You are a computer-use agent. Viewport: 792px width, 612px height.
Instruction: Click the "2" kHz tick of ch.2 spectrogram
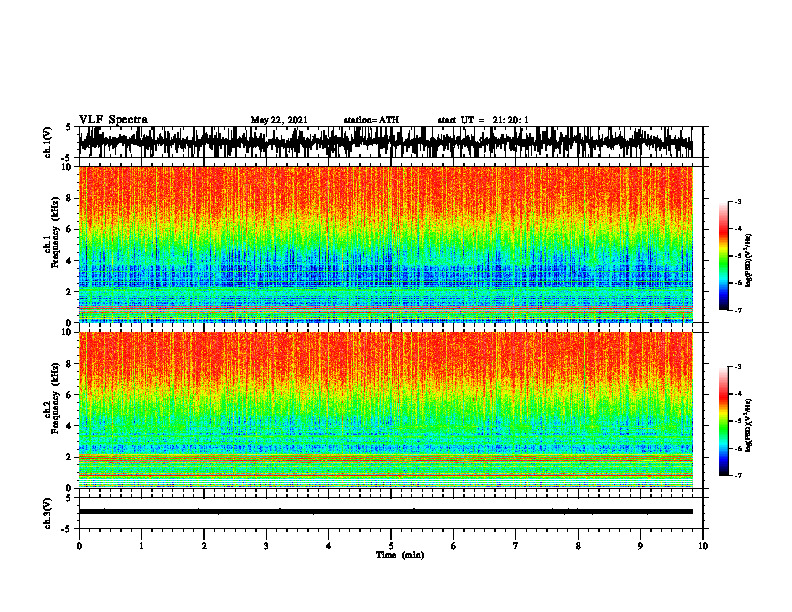click(69, 457)
